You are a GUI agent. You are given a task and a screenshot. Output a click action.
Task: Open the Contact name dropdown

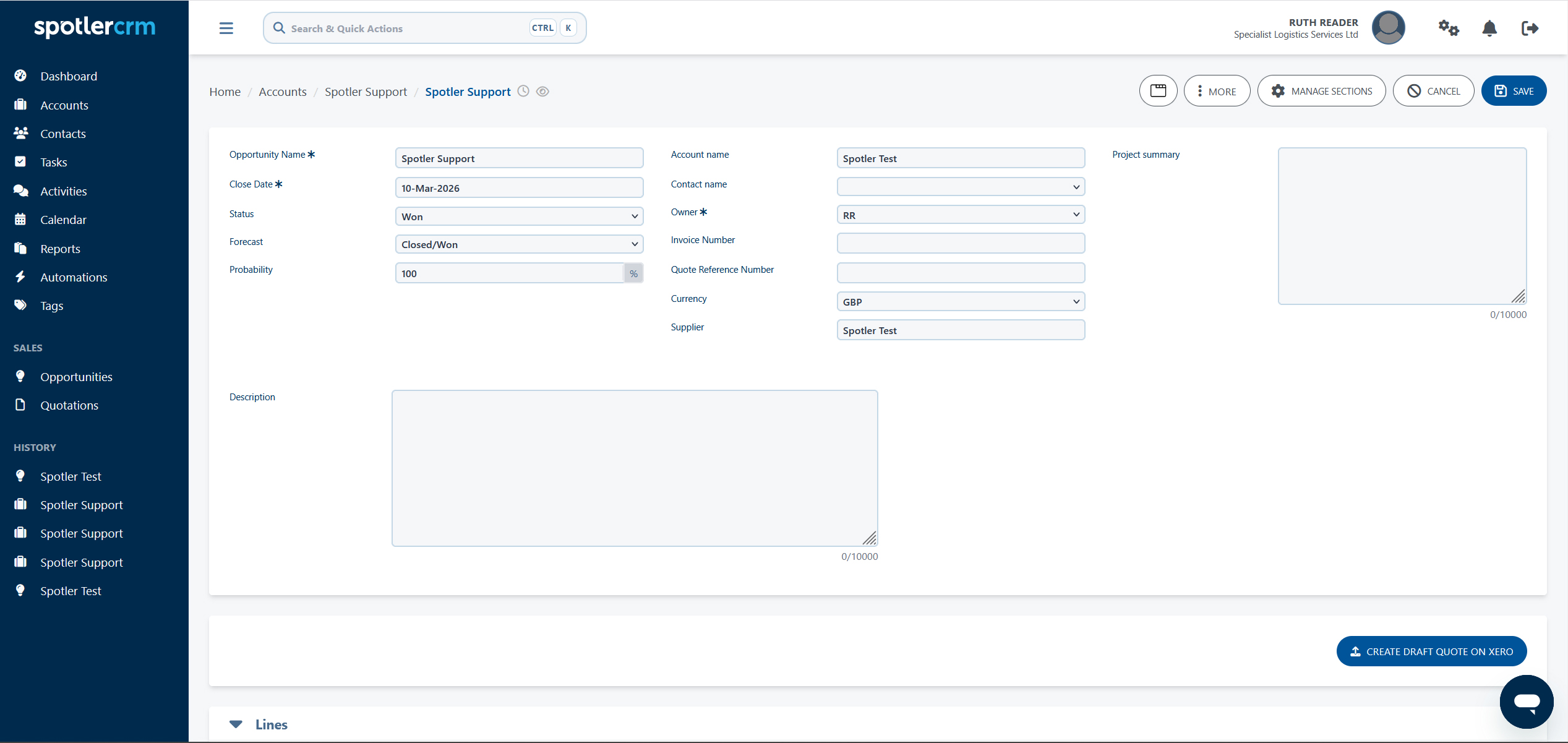coord(961,187)
